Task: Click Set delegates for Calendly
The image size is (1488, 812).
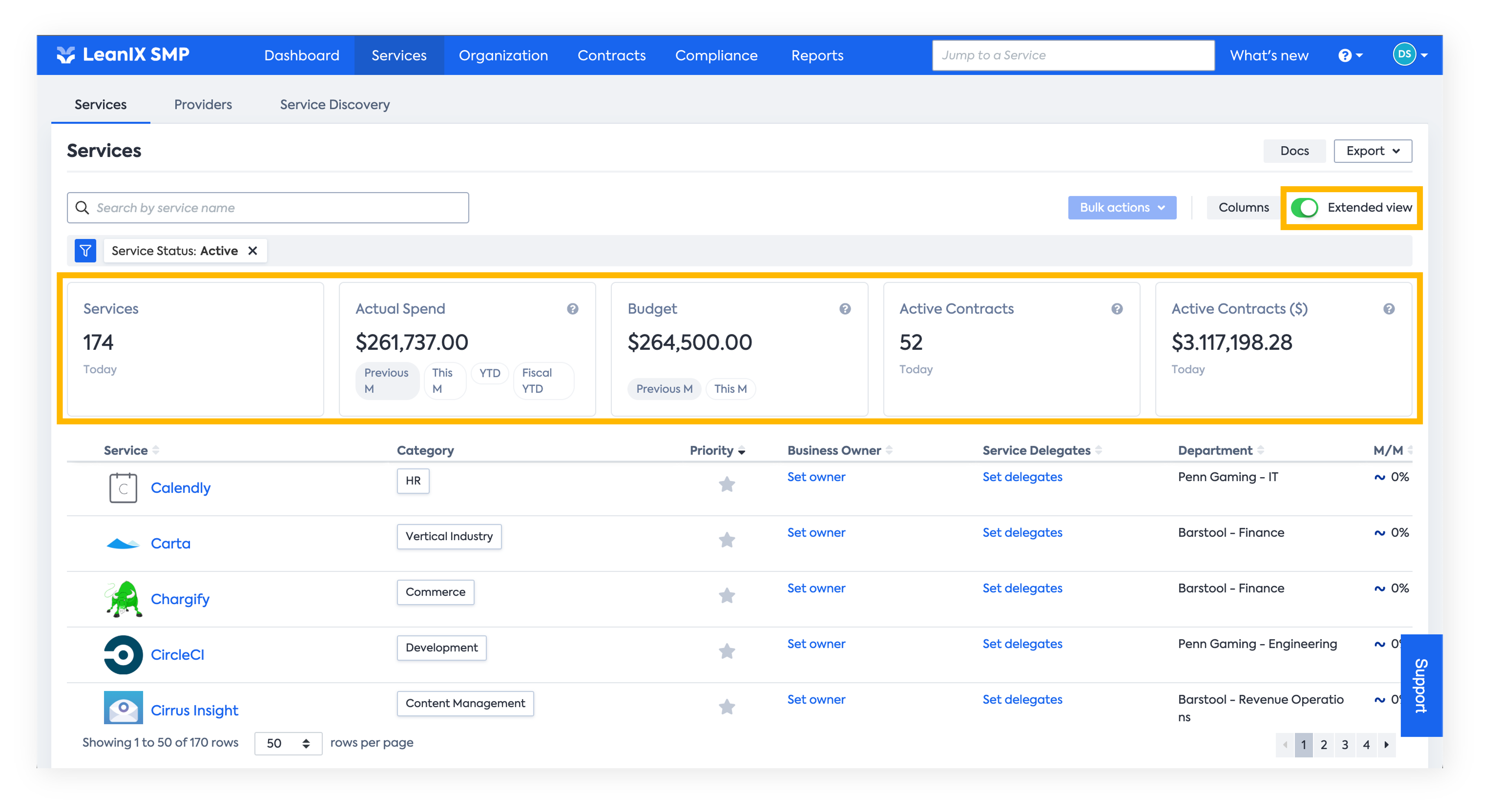Action: 1022,477
